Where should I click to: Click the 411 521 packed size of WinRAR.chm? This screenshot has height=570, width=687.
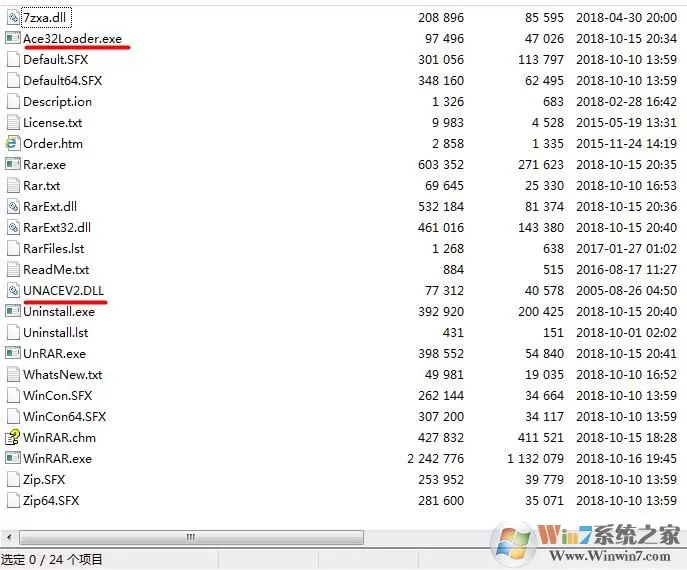[x=541, y=438]
